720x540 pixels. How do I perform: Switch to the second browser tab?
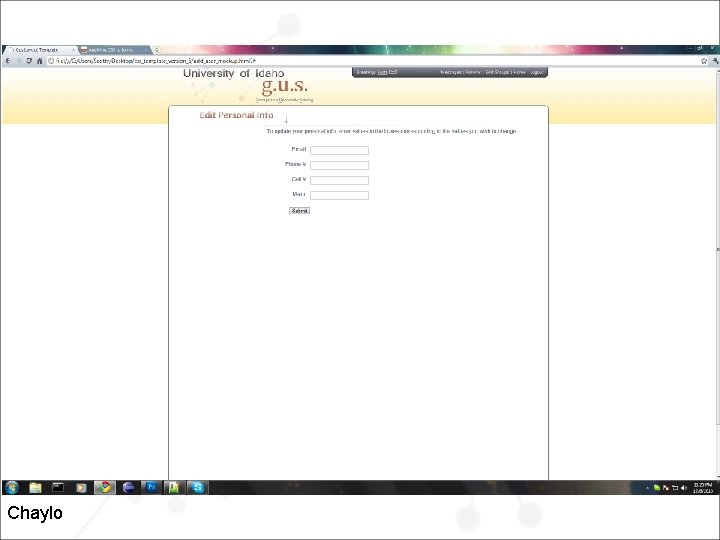click(114, 50)
